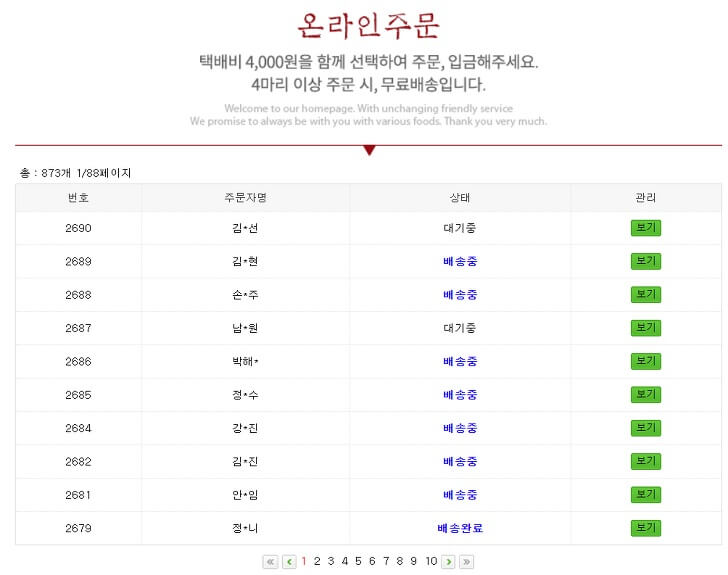Click order number 2689
The height and width of the screenshot is (575, 728).
[x=78, y=261]
